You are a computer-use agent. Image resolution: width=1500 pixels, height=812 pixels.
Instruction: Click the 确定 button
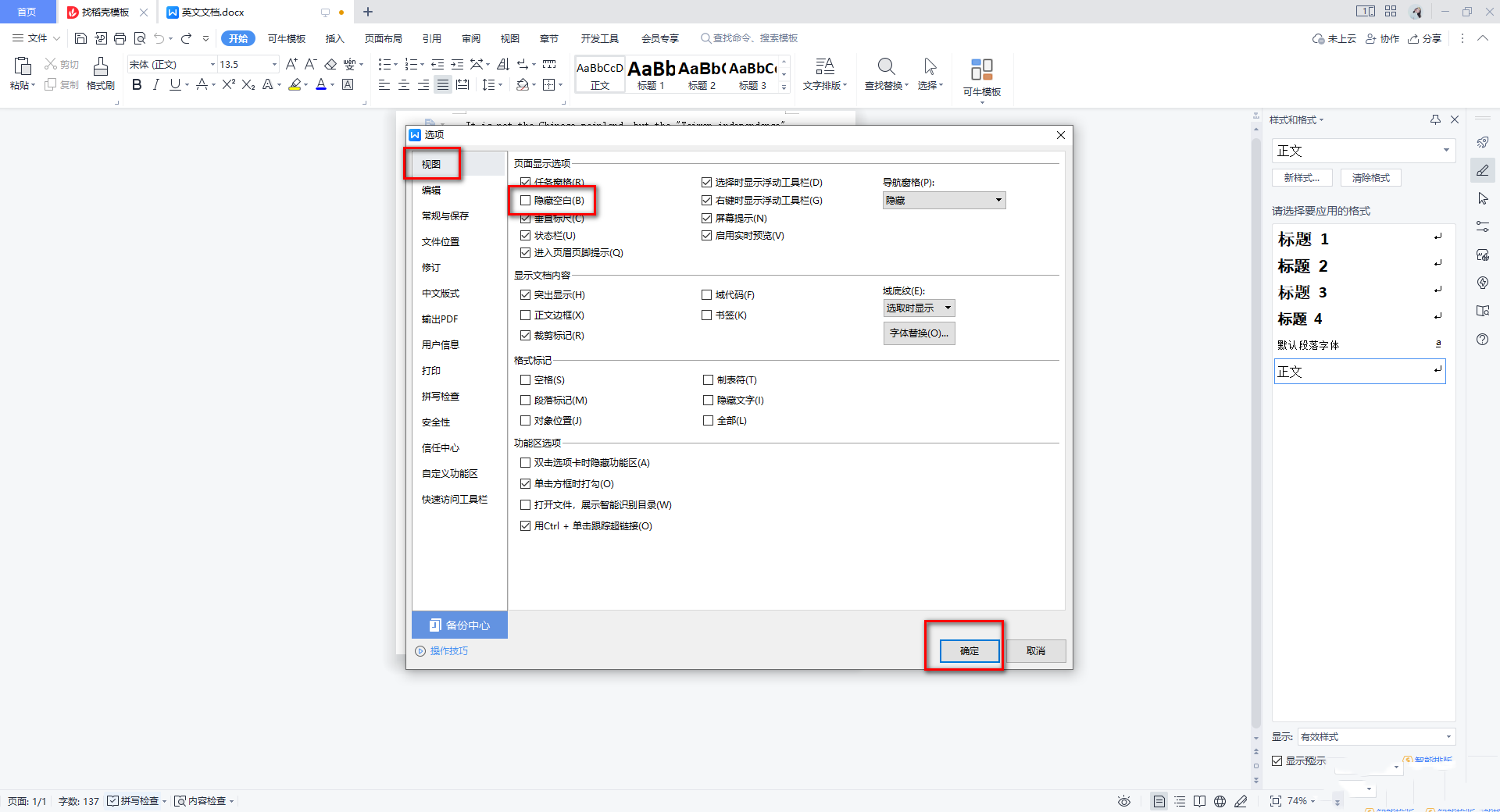click(x=970, y=650)
